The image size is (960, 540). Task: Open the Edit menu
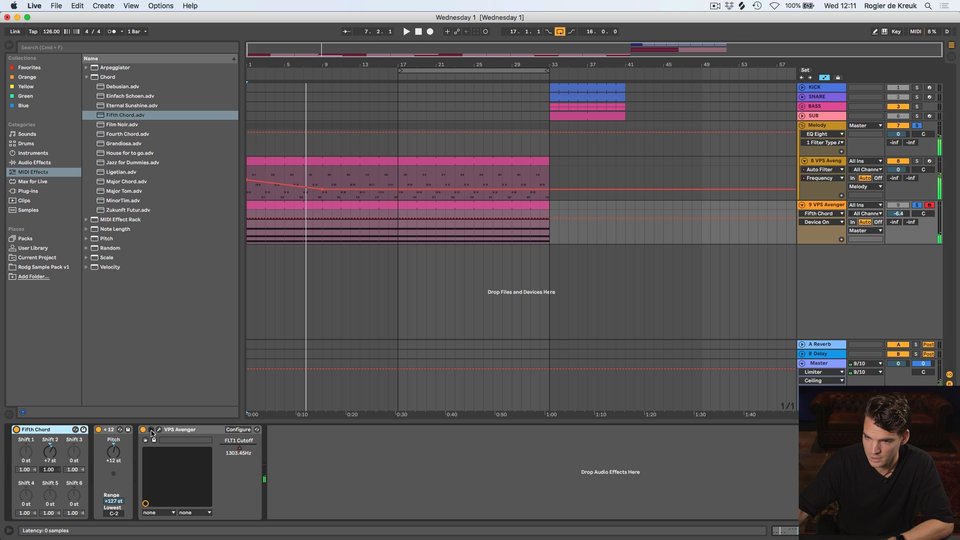coord(77,6)
